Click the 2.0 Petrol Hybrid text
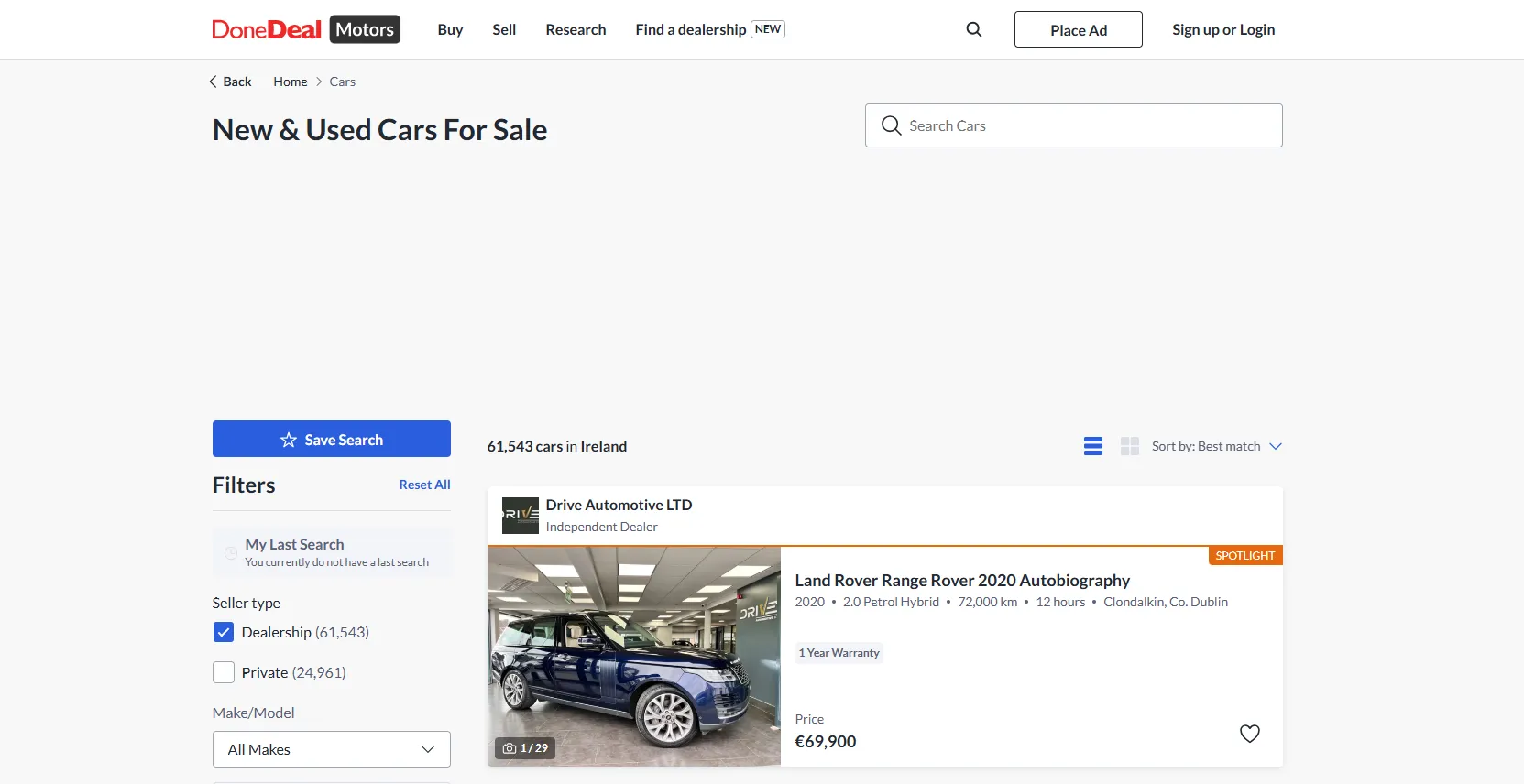The width and height of the screenshot is (1524, 784). click(x=891, y=602)
